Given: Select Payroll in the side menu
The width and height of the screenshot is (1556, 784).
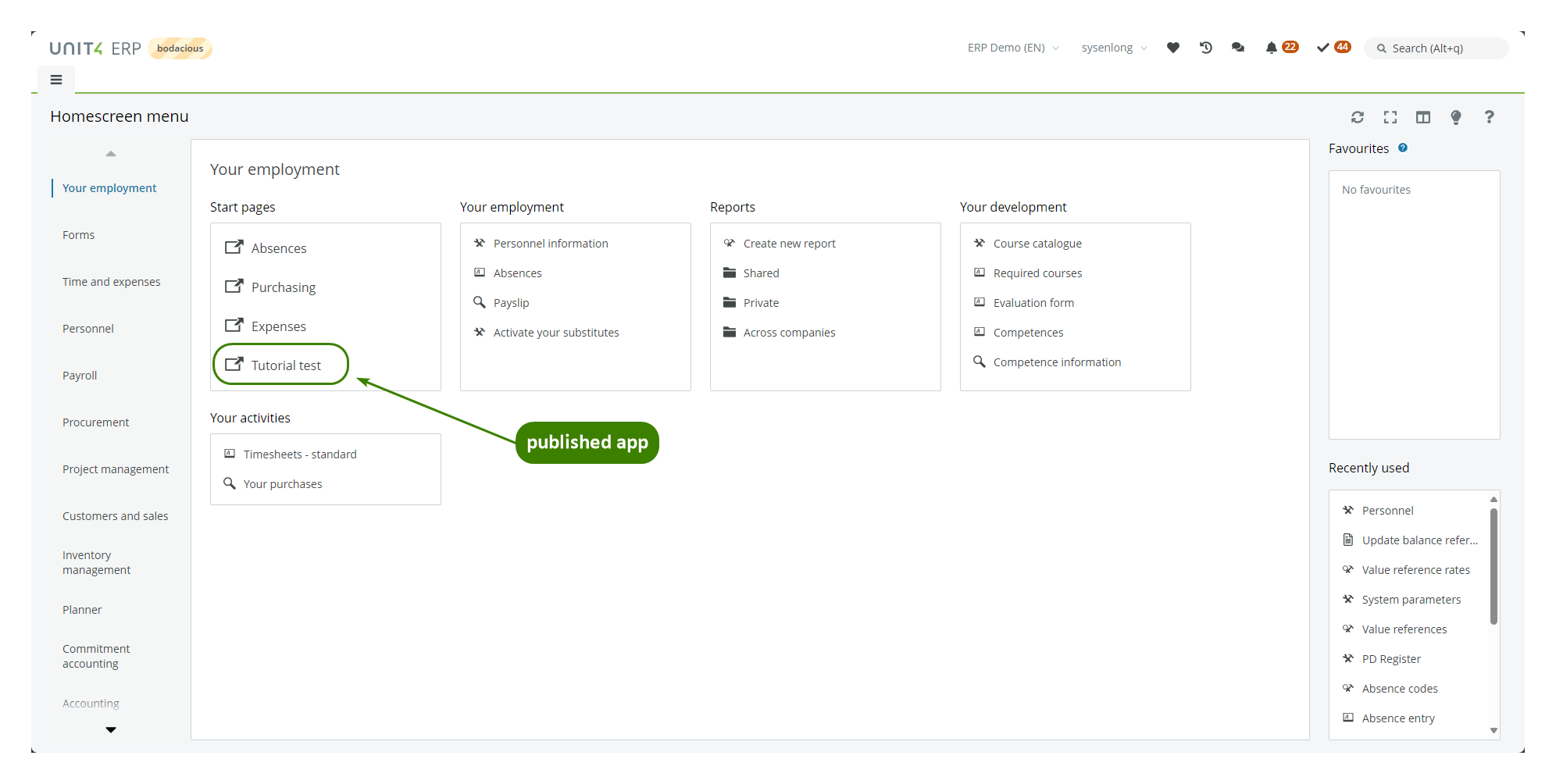Looking at the screenshot, I should coord(80,376).
